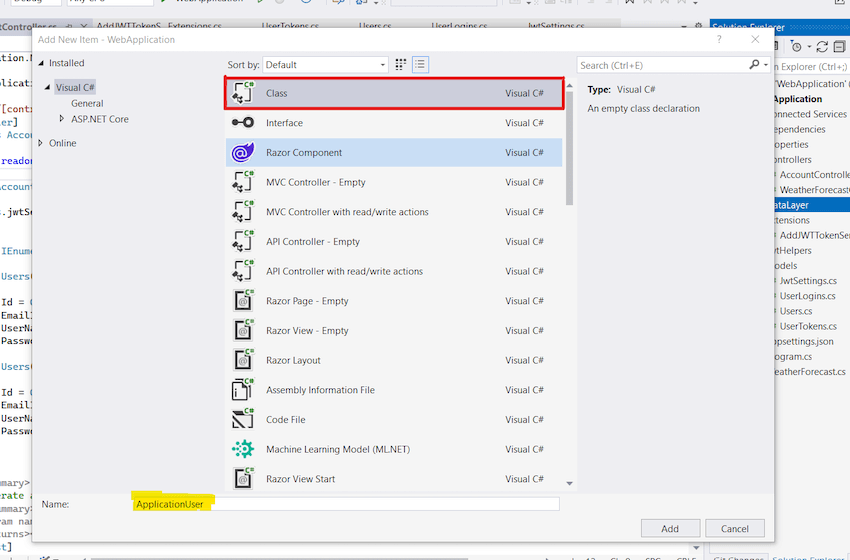This screenshot has height=560, width=850.
Task: Select MVC Controller with read/write actions icon
Action: (x=243, y=212)
